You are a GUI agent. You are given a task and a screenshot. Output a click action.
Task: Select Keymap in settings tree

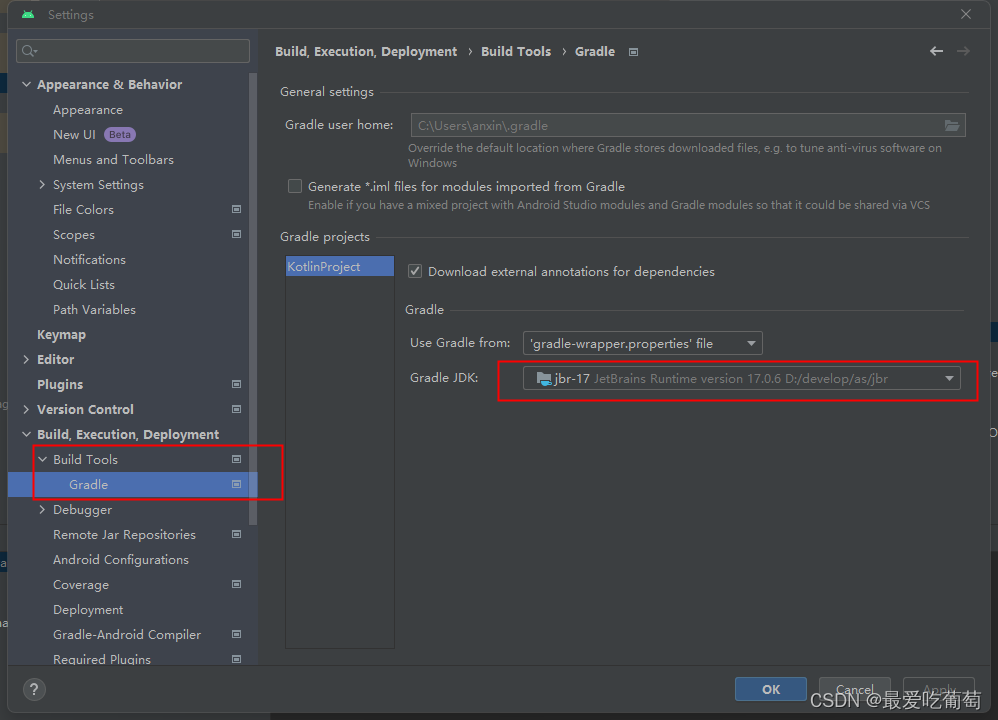click(x=61, y=334)
